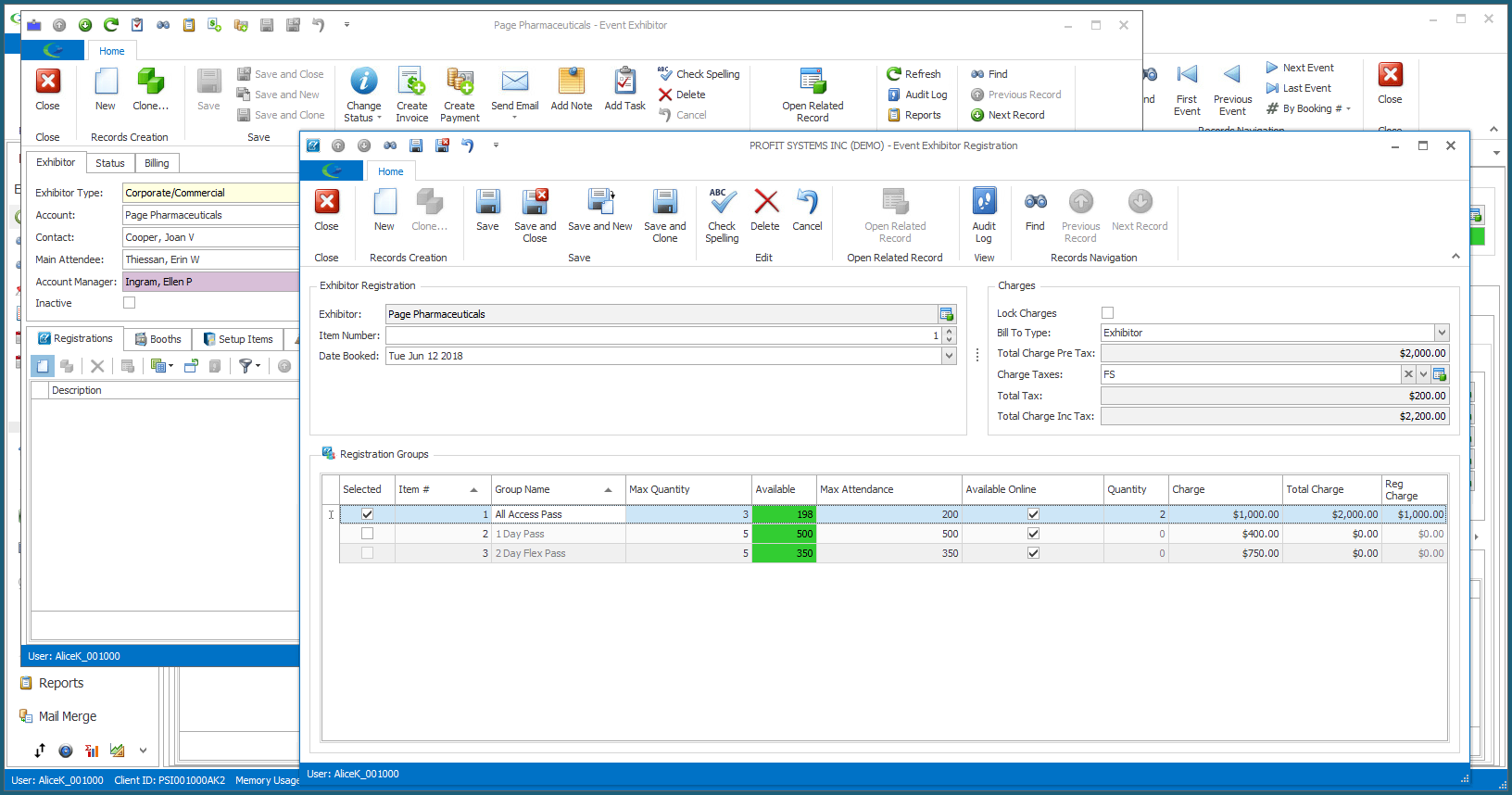Open Setup Items tab
Viewport: 1512px width, 795px height.
tap(238, 339)
